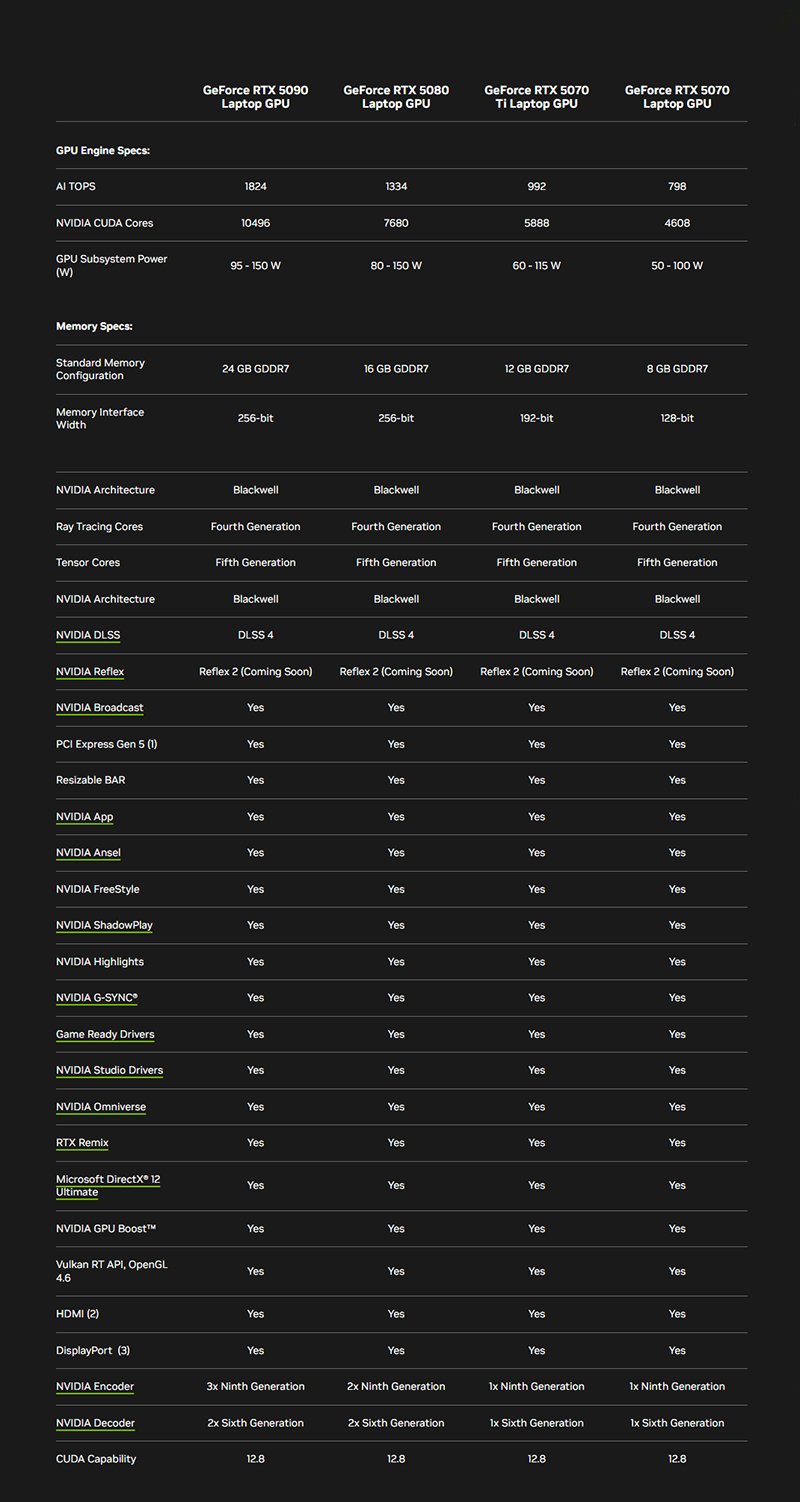This screenshot has width=800, height=1502.
Task: Open the NVIDIA Ansel link
Action: pyautogui.click(x=88, y=852)
